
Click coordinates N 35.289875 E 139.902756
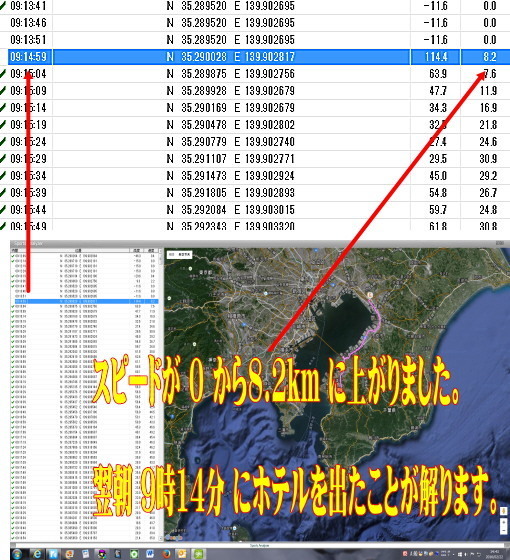[x=231, y=74]
